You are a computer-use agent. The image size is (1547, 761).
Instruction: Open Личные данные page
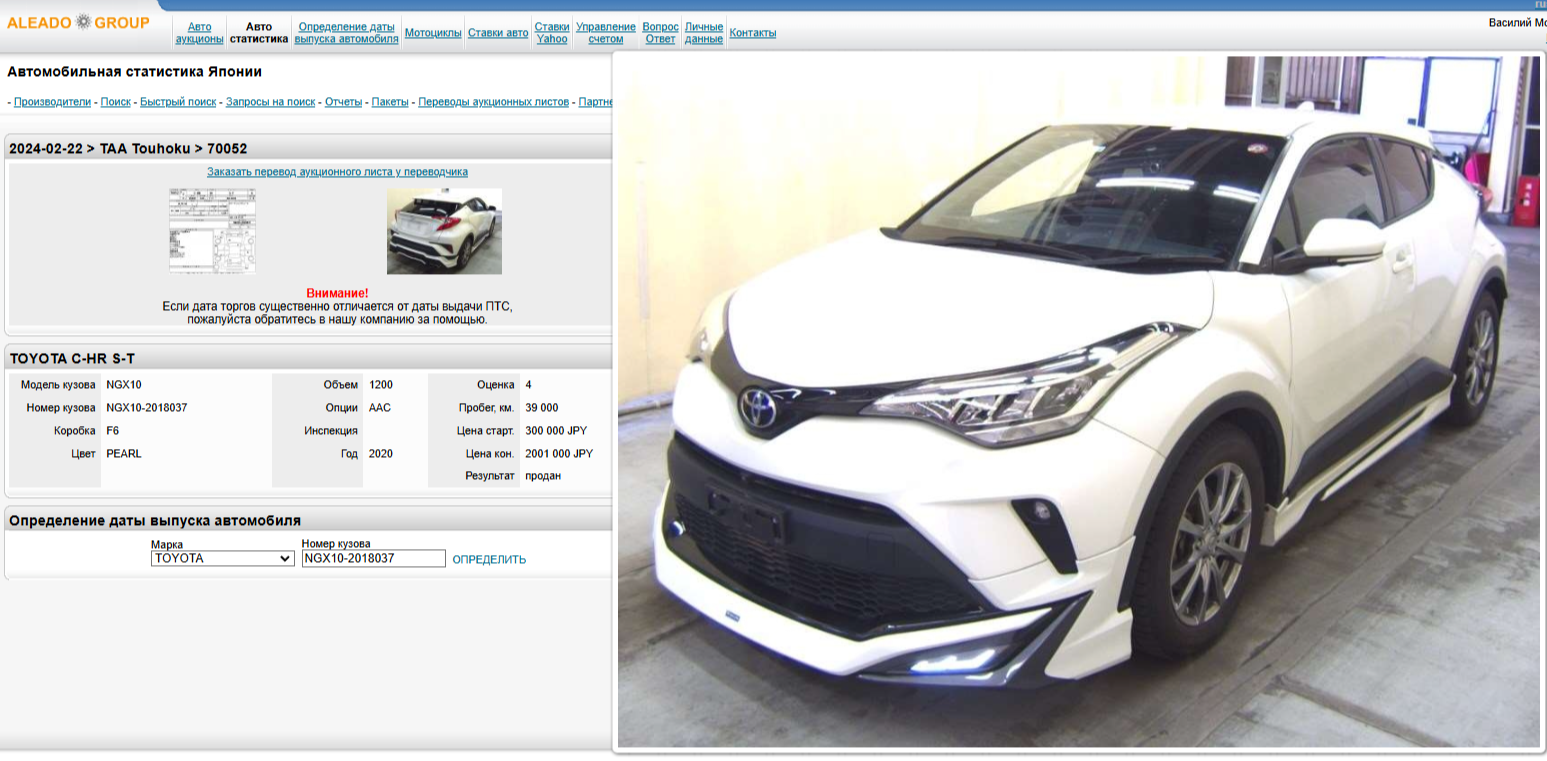(x=704, y=33)
